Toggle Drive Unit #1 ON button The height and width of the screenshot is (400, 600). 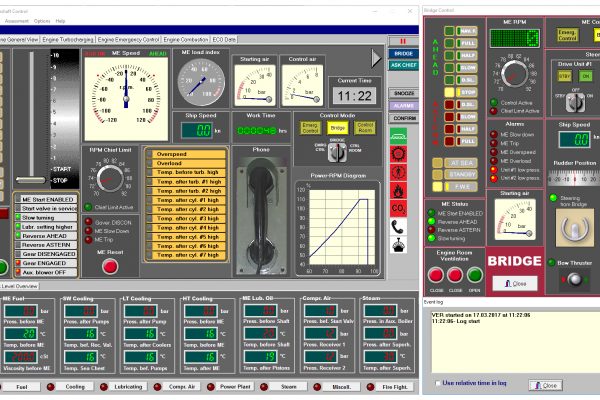point(585,76)
